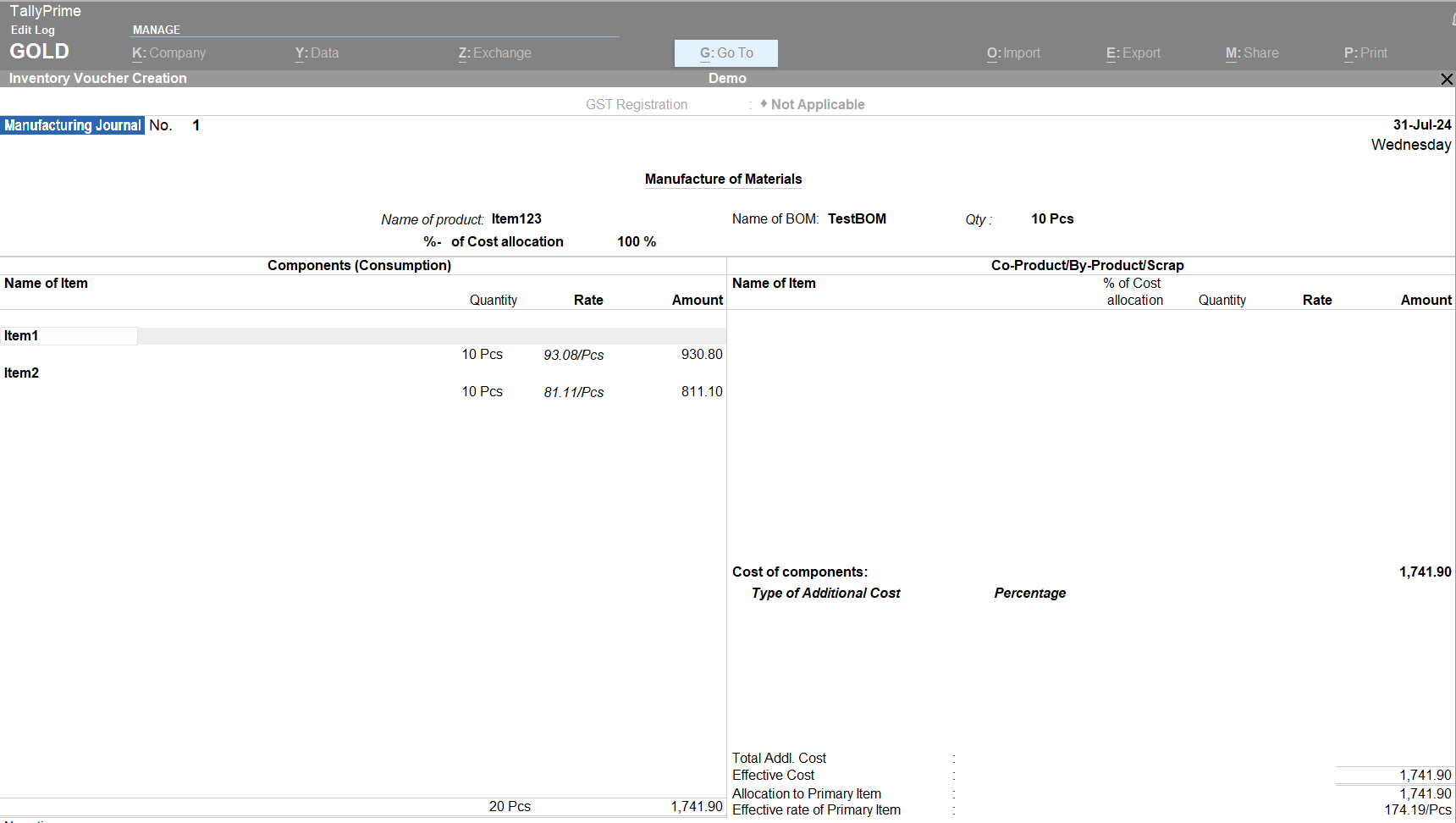The width and height of the screenshot is (1456, 823).
Task: Open the G: Go To menu
Action: click(725, 52)
